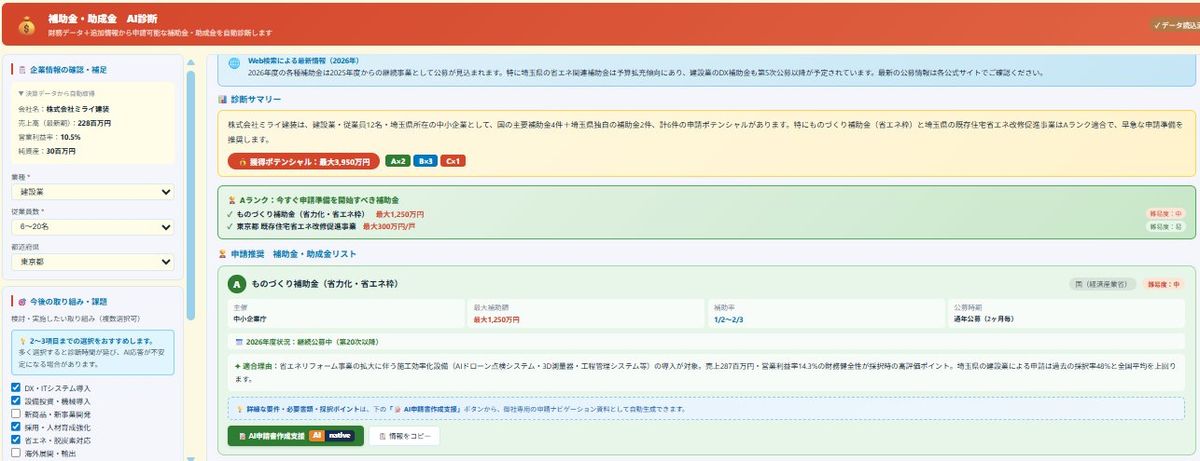Click 東京都 既存住宅省エネ改修促進事業 in the Aランク list
This screenshot has height=461, width=1200.
pos(297,227)
